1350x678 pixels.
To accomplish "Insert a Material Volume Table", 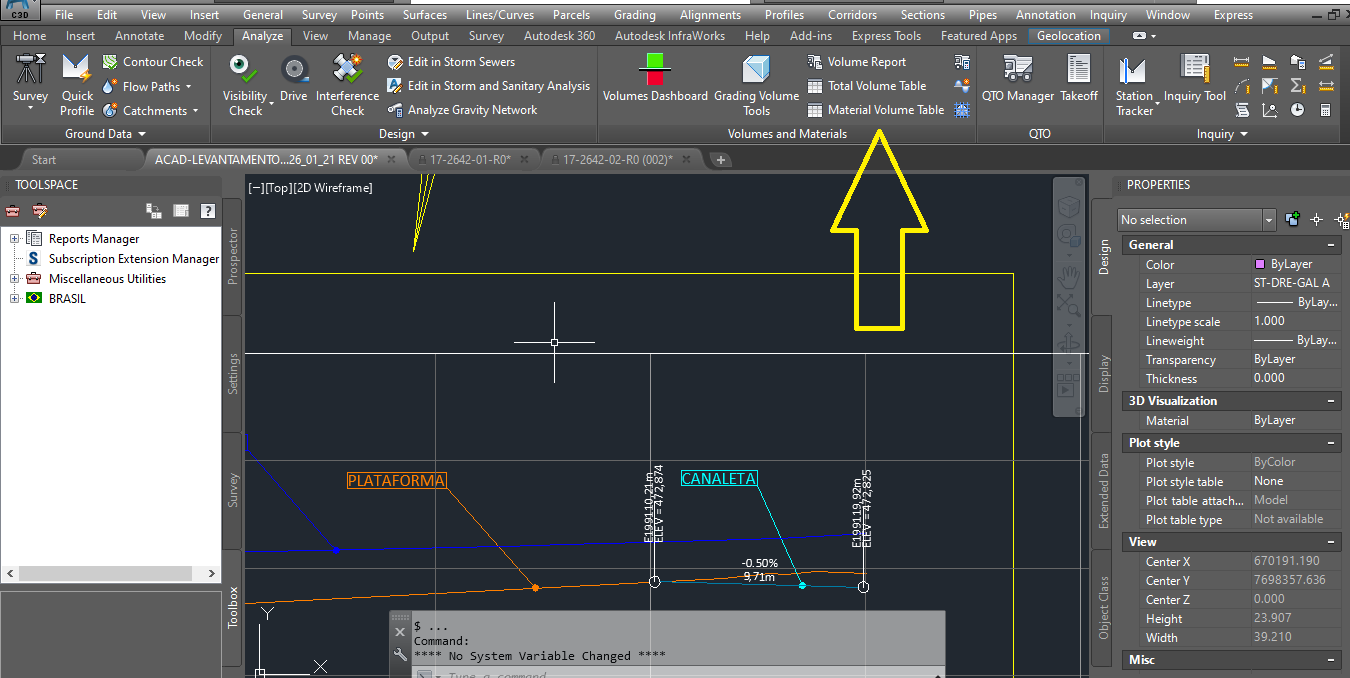I will click(x=875, y=110).
